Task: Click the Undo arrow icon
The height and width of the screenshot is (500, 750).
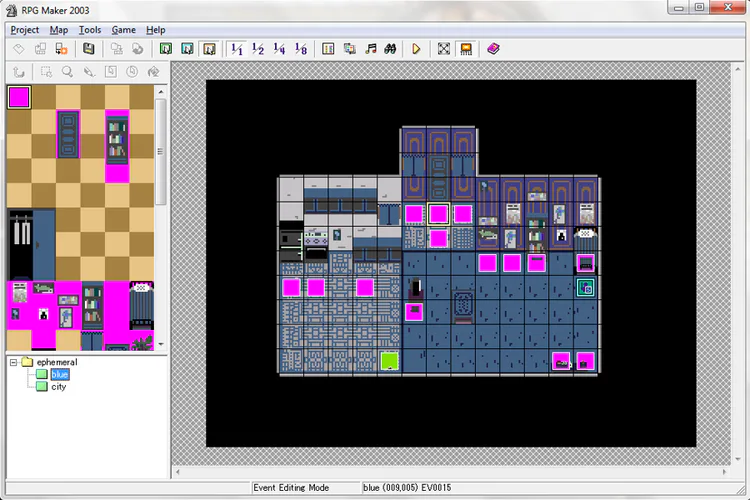Action: tap(19, 72)
